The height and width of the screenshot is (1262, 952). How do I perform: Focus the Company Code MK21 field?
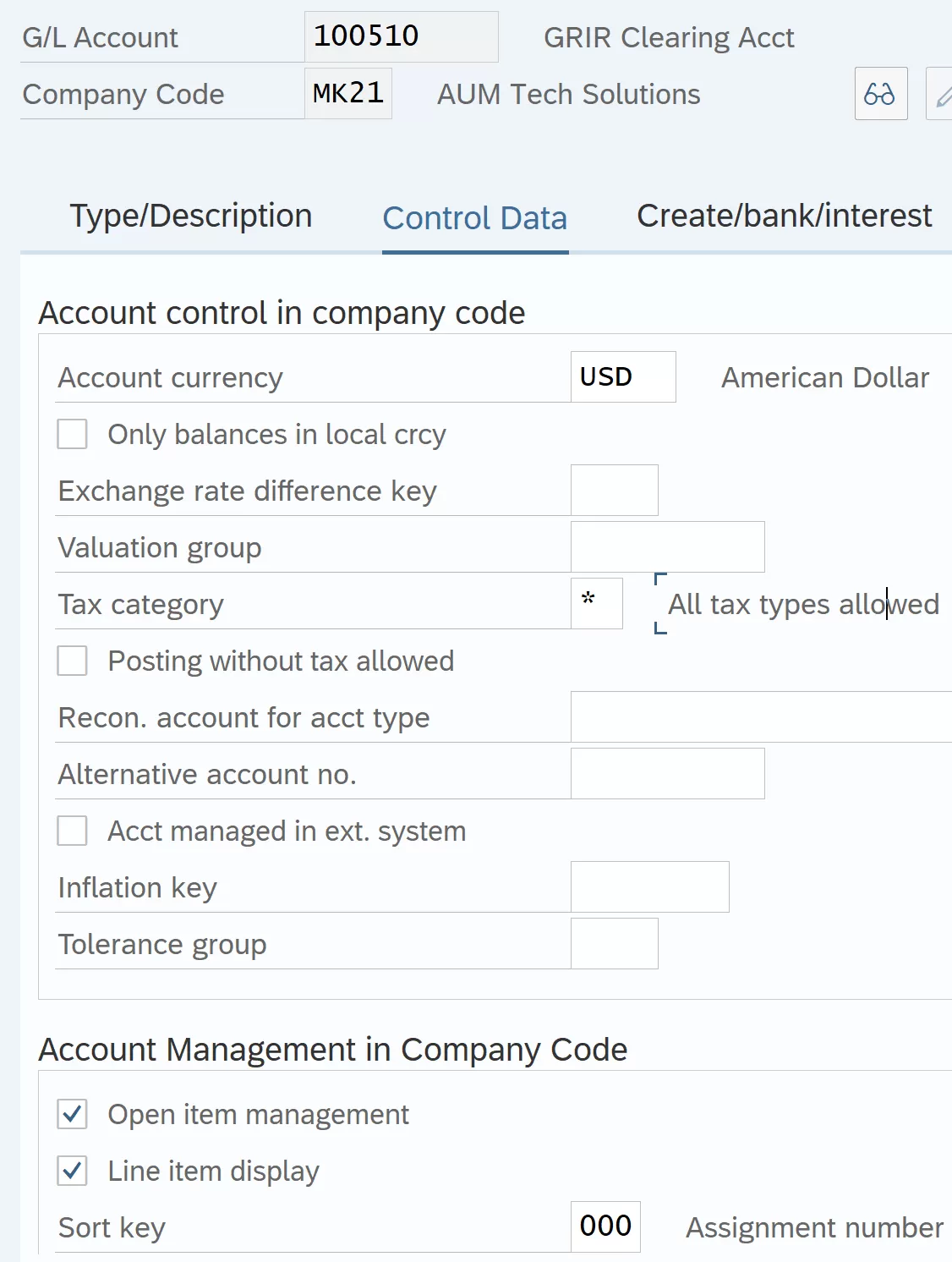pyautogui.click(x=348, y=93)
